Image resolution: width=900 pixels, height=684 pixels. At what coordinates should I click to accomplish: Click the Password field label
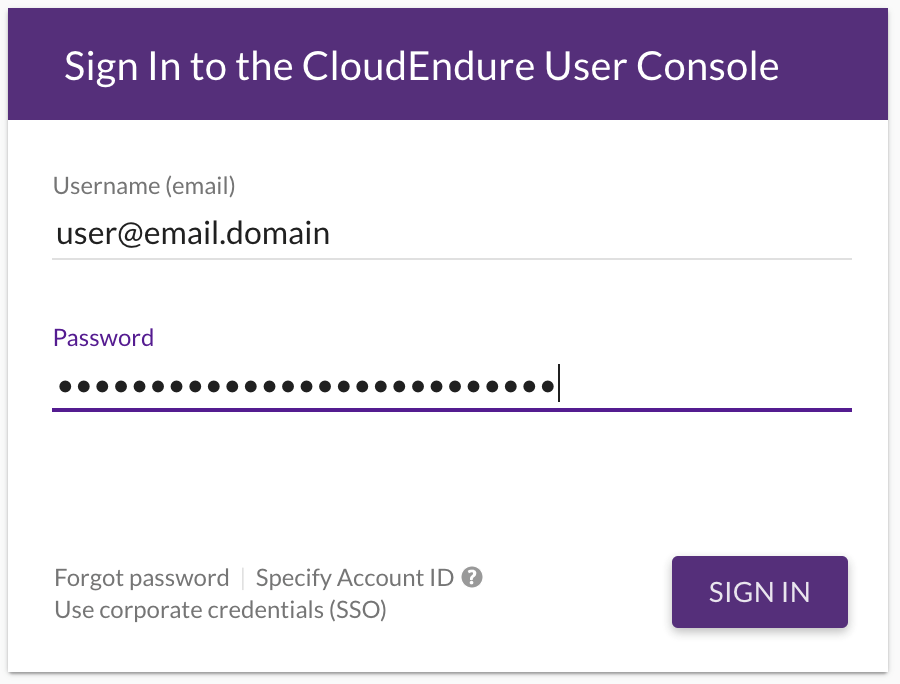103,338
